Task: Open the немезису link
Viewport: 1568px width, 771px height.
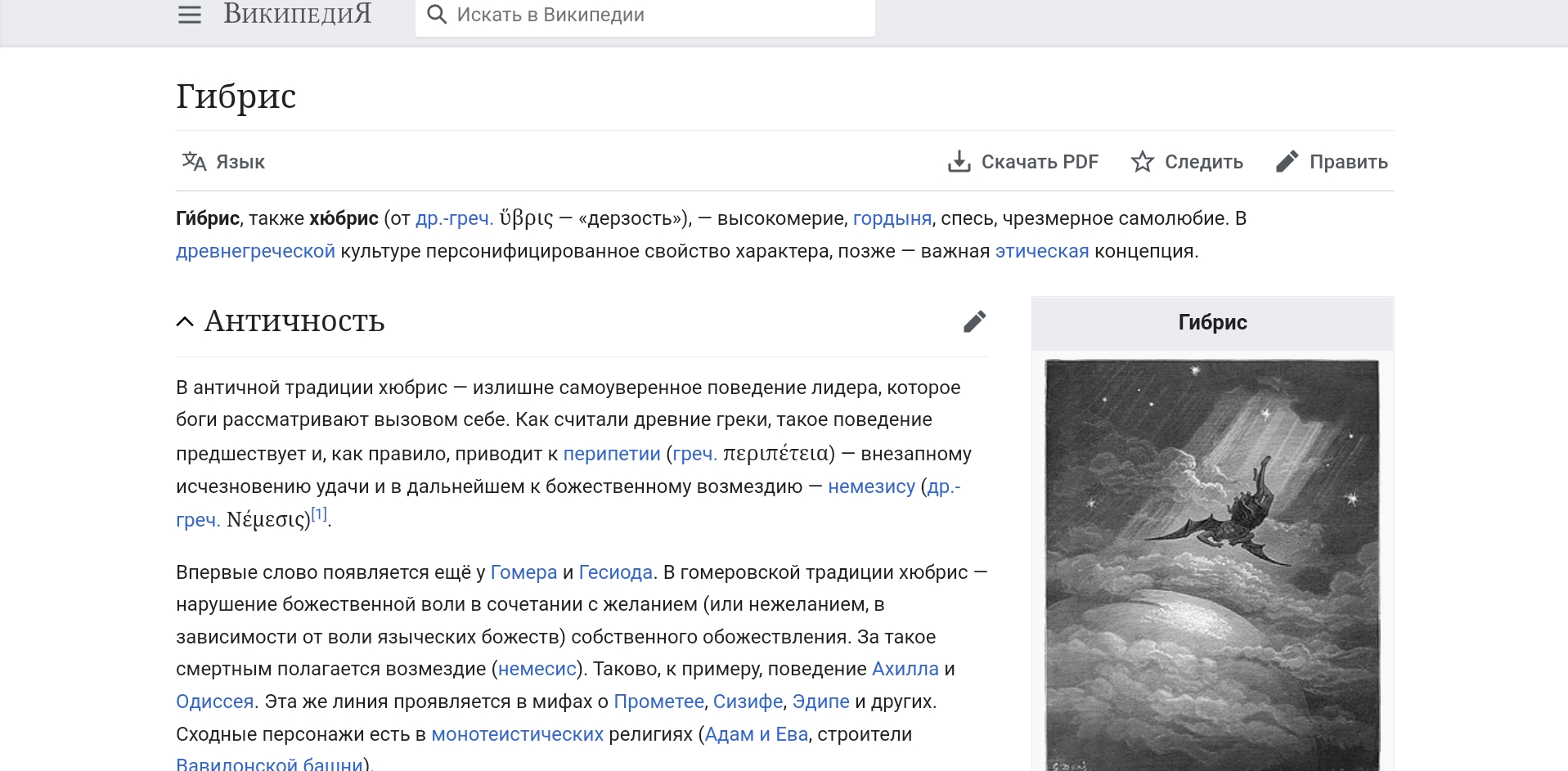Action: pos(872,486)
